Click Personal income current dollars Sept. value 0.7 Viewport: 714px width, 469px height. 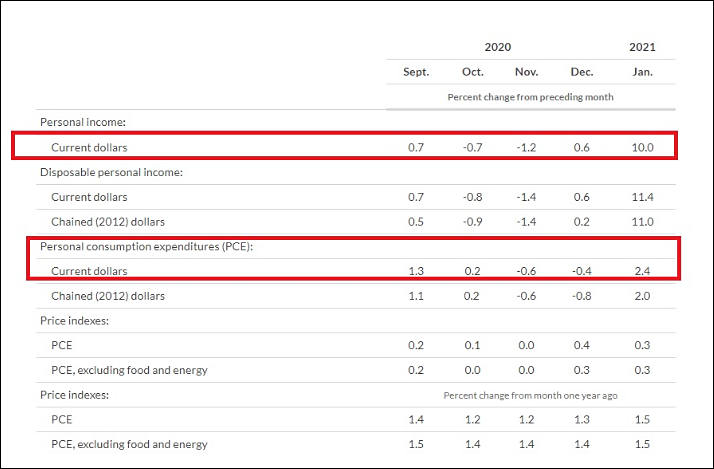pos(416,148)
